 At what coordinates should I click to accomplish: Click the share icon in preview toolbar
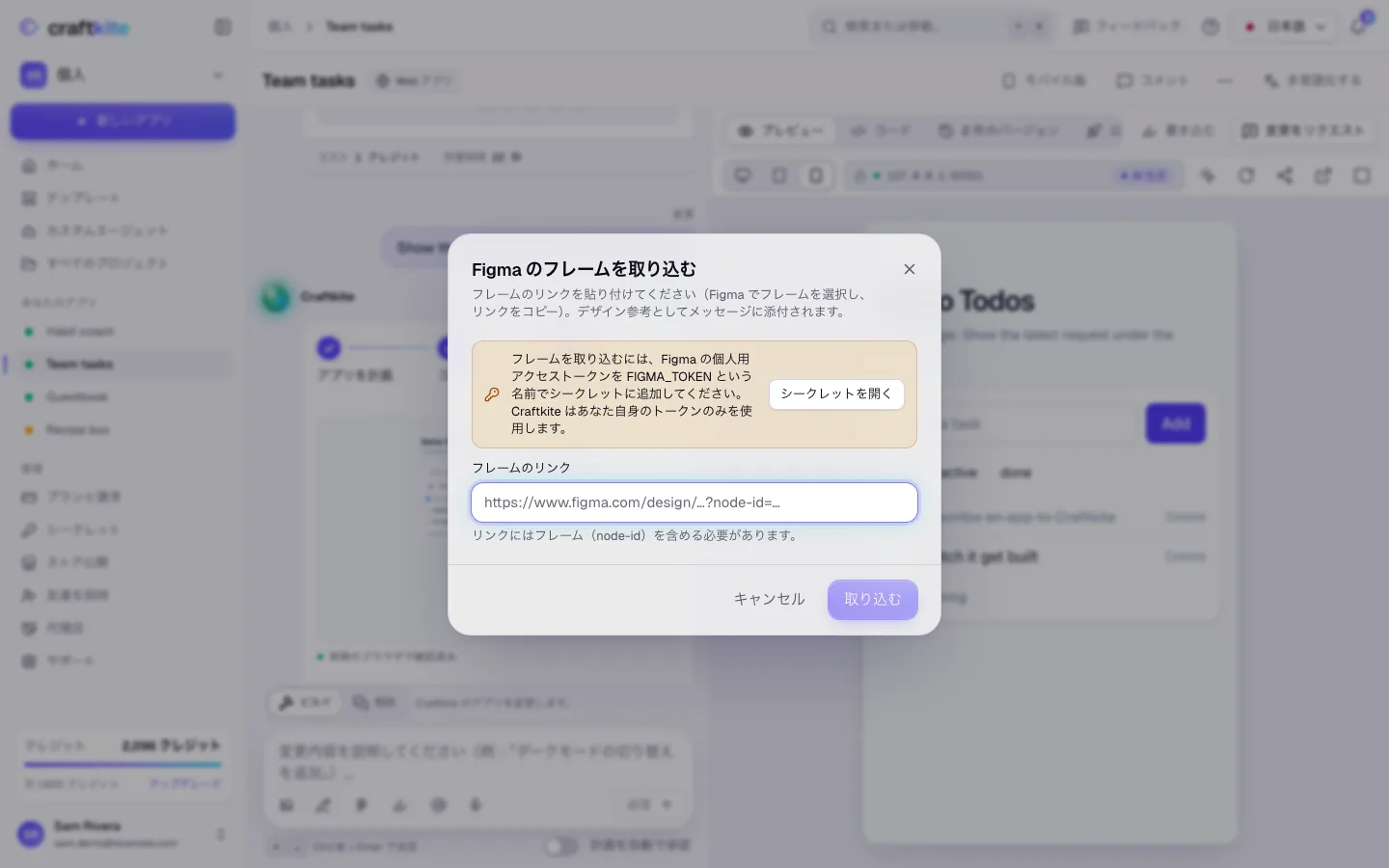[1285, 176]
